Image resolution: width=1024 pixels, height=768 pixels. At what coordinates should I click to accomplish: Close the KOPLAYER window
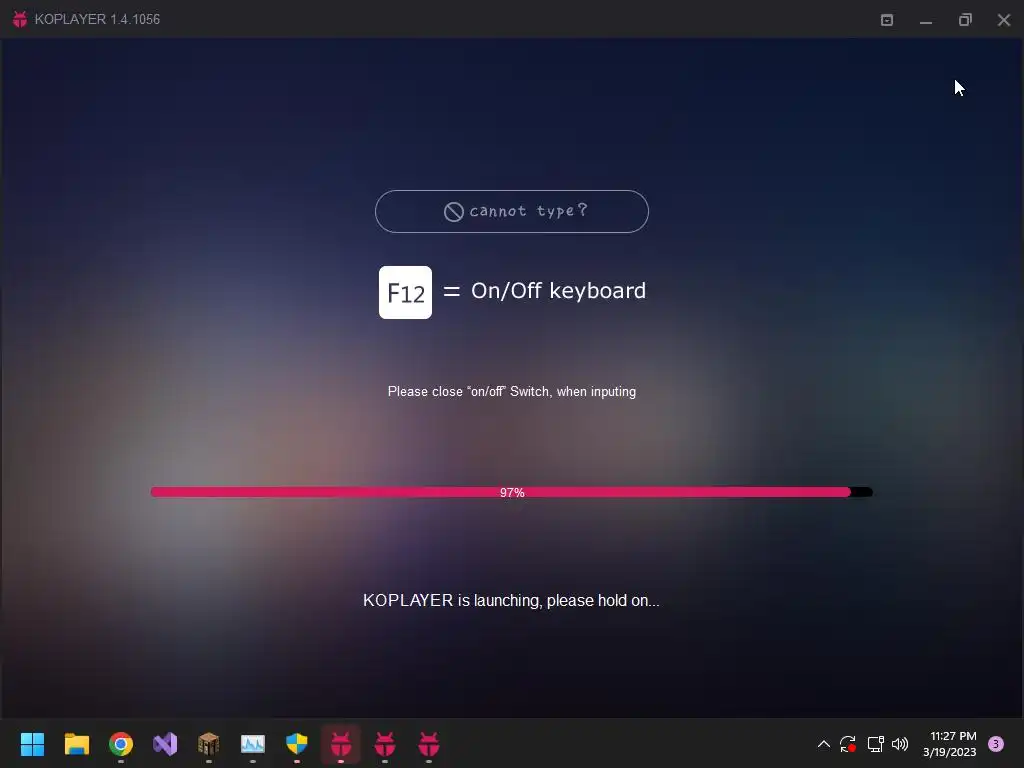[1004, 20]
